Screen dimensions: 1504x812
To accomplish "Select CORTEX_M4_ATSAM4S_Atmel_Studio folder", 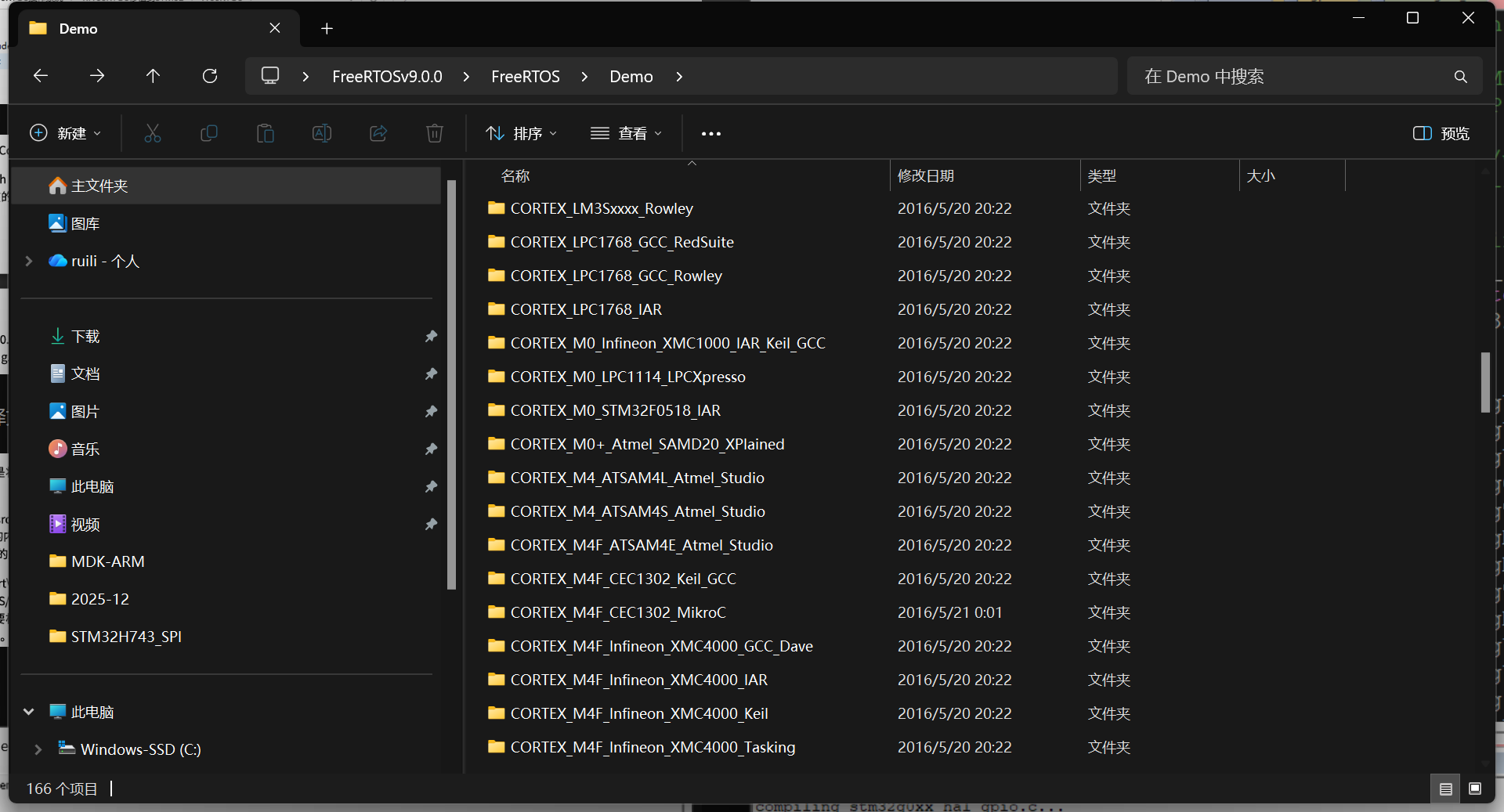I will [626, 512].
